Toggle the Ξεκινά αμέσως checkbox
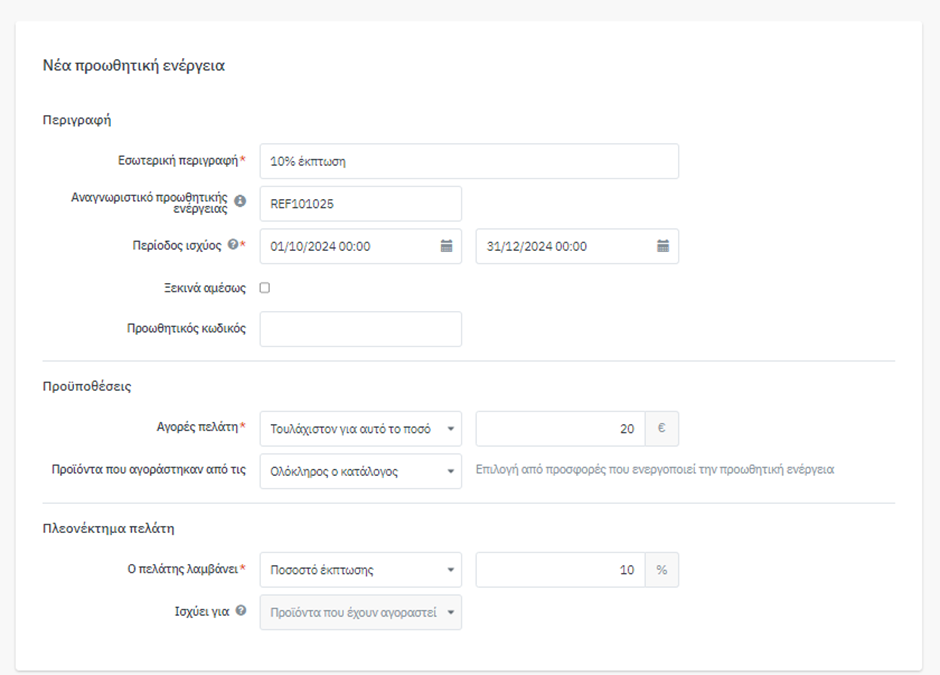This screenshot has height=675, width=940. point(265,288)
